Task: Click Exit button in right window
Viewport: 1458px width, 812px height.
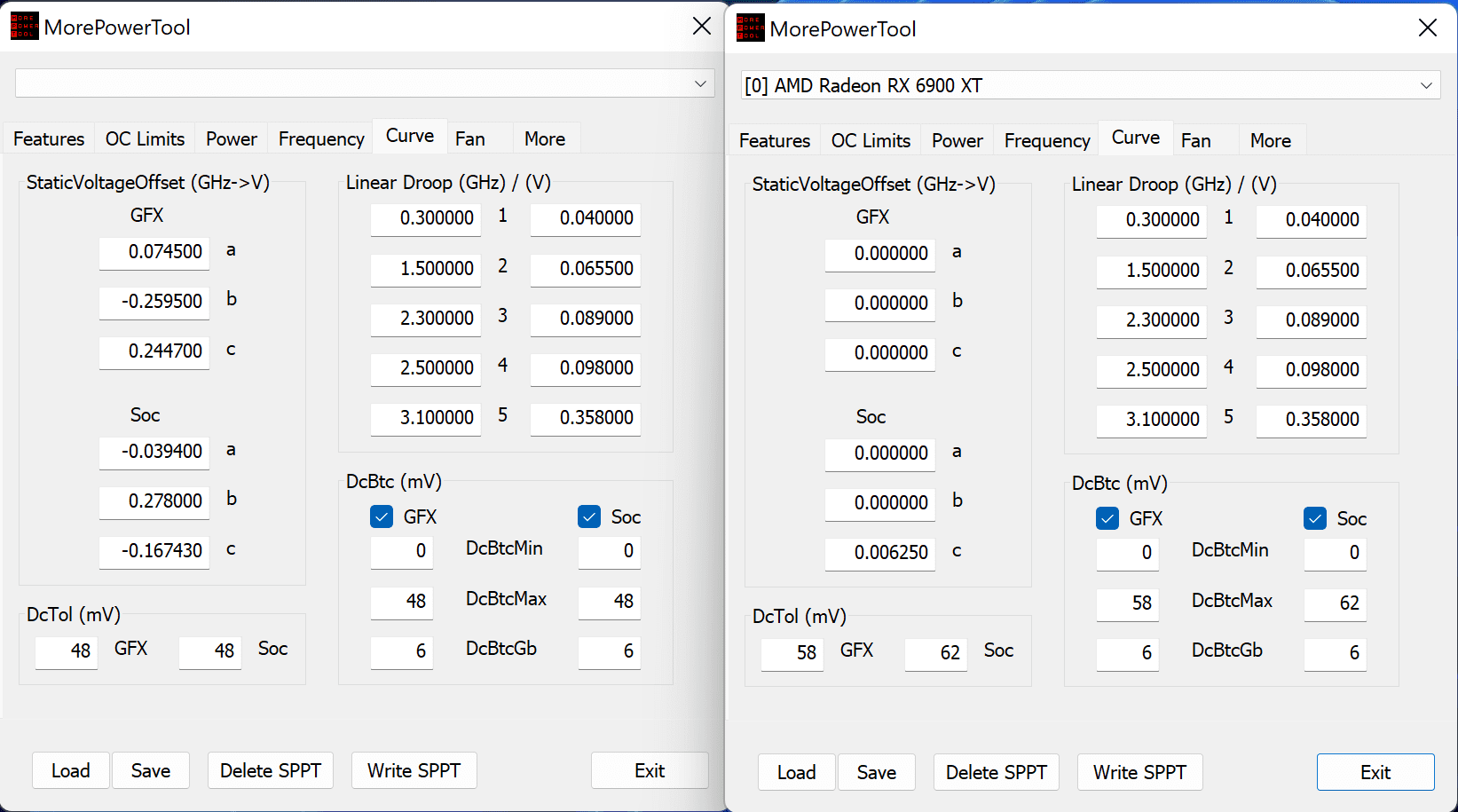Action: pos(1375,772)
